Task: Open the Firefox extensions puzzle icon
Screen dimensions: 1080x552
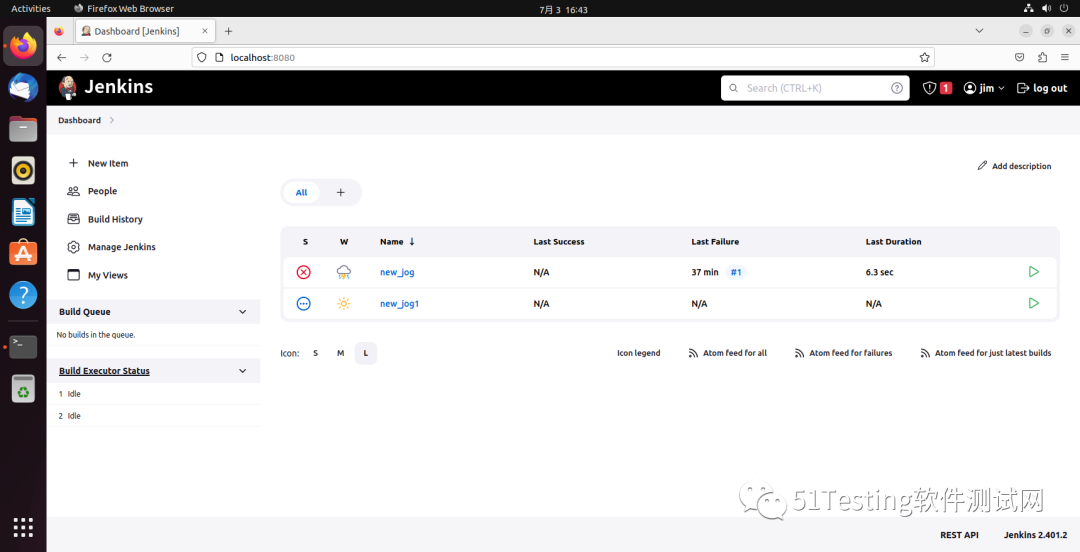Action: tap(1042, 57)
